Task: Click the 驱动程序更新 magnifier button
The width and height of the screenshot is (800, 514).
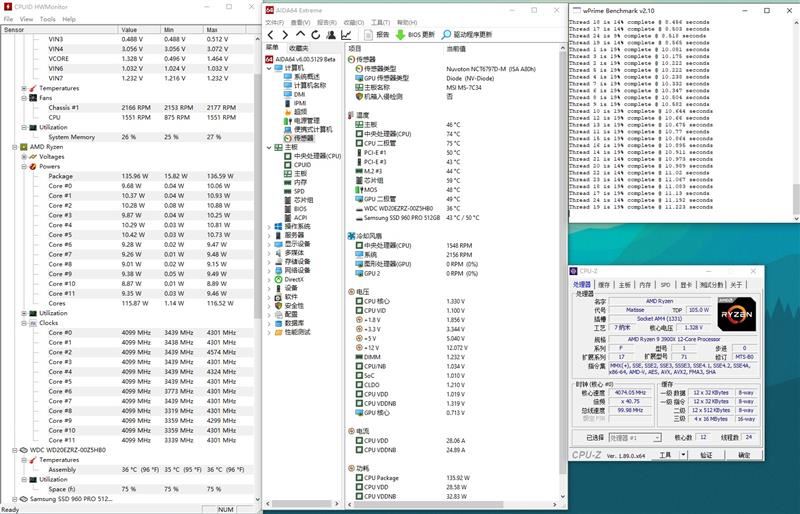Action: (x=467, y=35)
